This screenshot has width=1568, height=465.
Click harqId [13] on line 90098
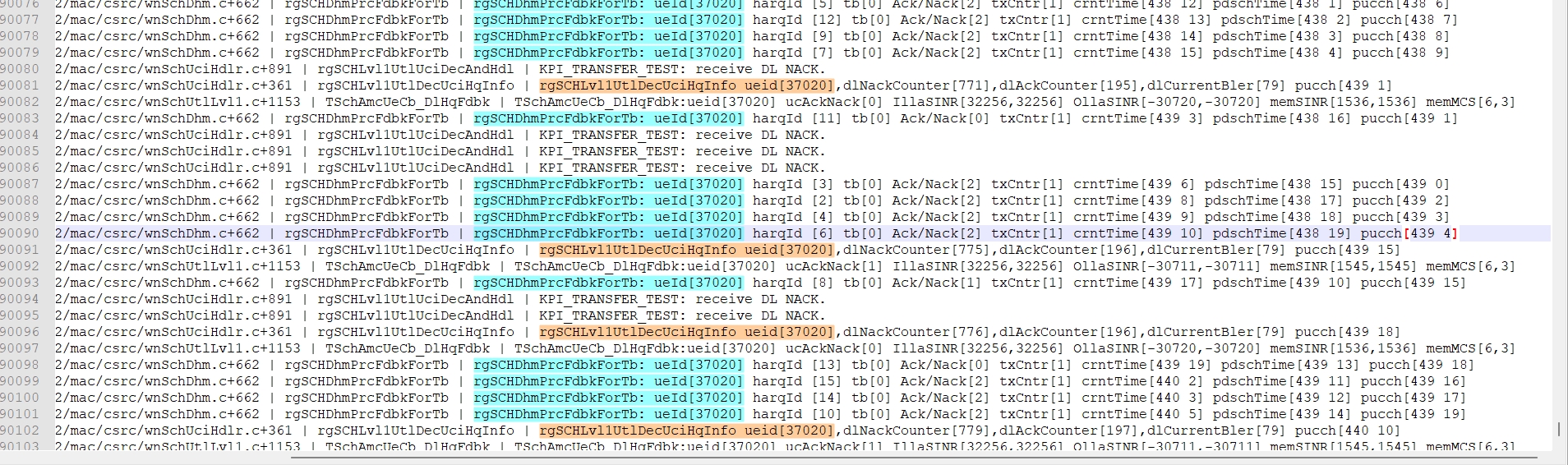797,365
